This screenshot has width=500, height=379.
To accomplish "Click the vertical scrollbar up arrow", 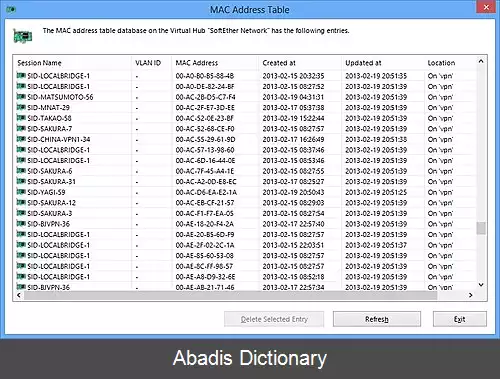I will [481, 61].
